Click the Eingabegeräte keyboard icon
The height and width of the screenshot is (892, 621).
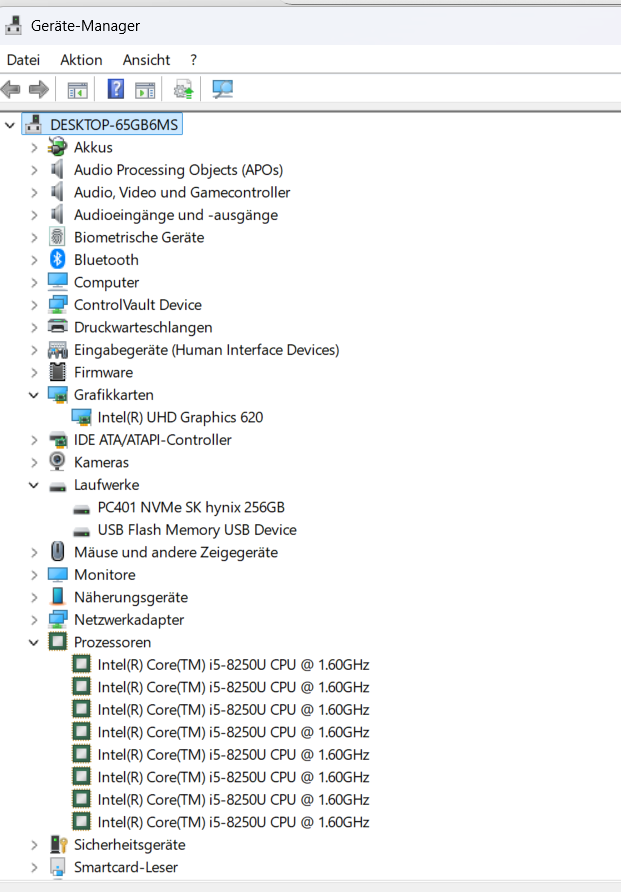(x=57, y=349)
